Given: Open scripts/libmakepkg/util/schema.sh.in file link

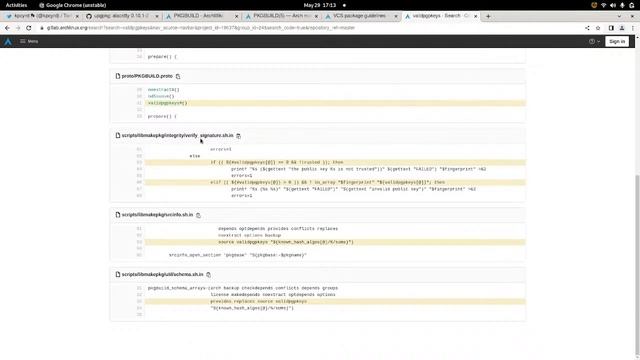Looking at the screenshot, I should point(162,274).
